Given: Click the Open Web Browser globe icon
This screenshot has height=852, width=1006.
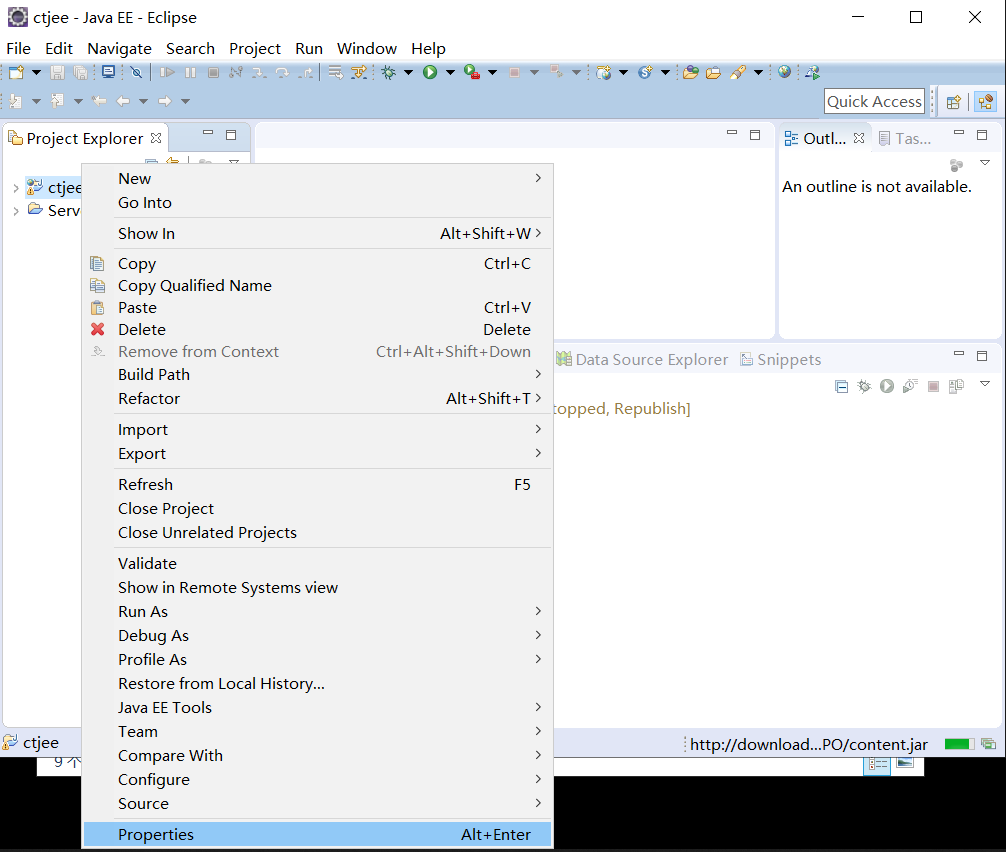Looking at the screenshot, I should [x=784, y=72].
